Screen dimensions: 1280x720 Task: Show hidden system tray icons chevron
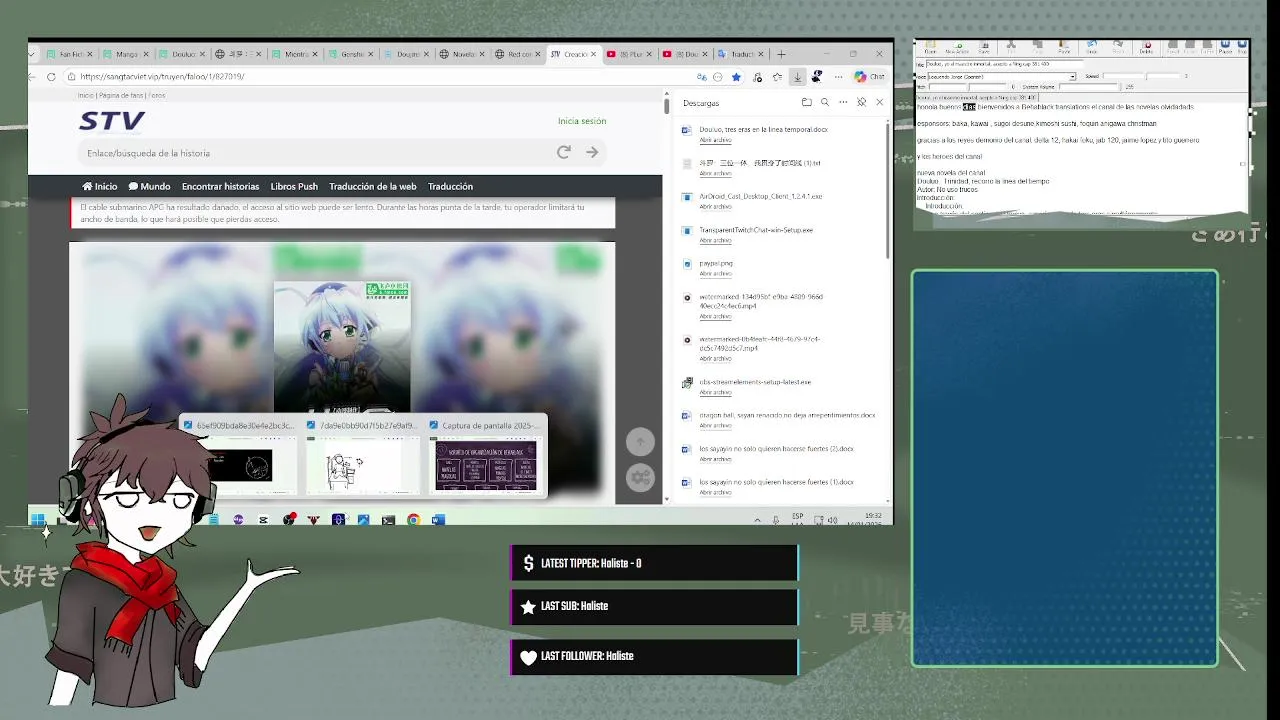click(x=757, y=519)
